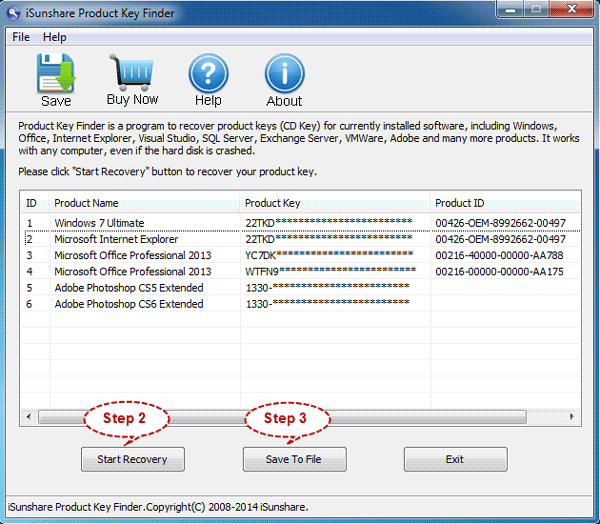Screen dimensions: 600x524
Task: Click the Buy Now shopping cart icon
Action: click(132, 72)
